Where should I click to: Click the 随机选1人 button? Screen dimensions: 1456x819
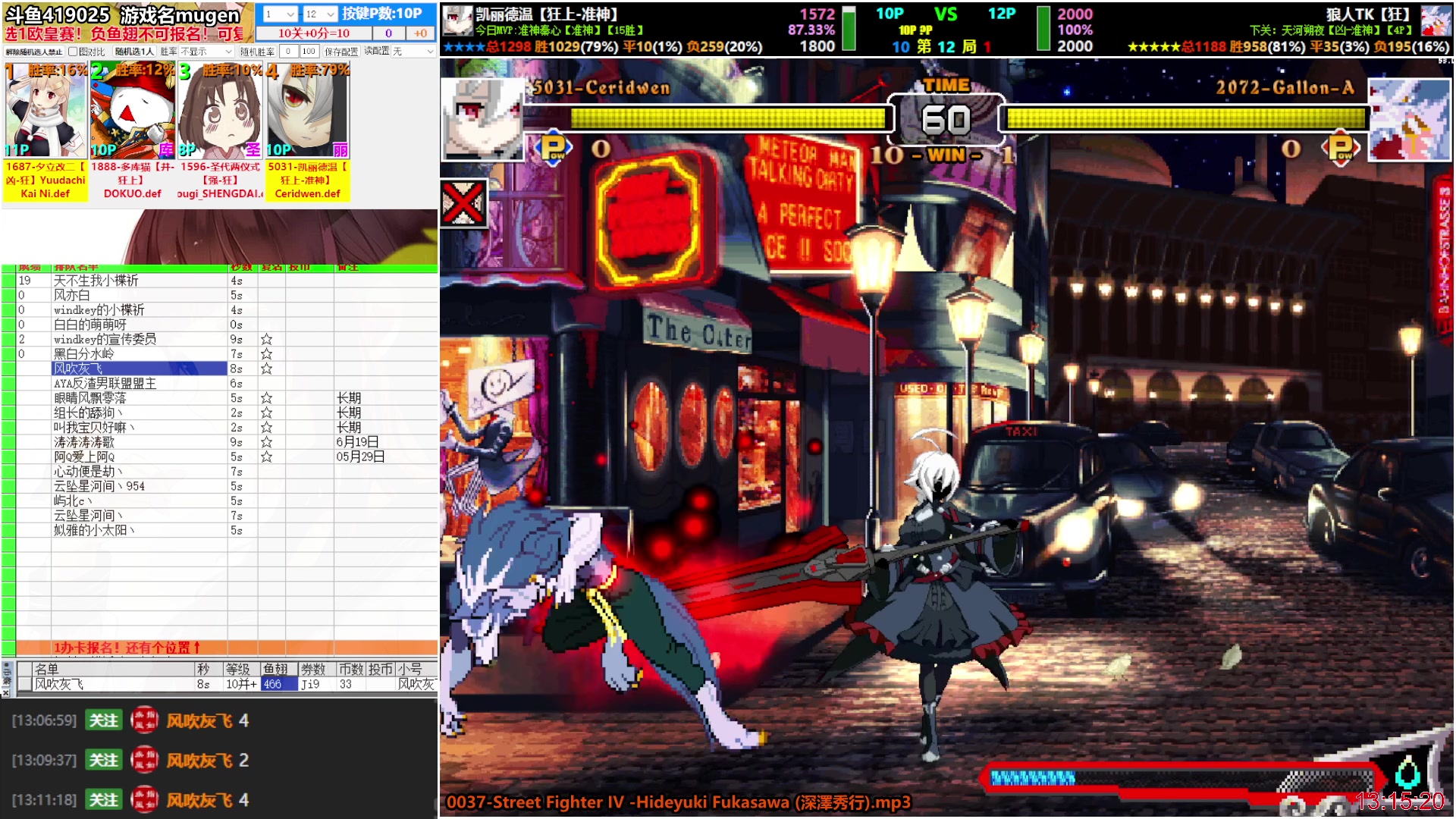(134, 52)
